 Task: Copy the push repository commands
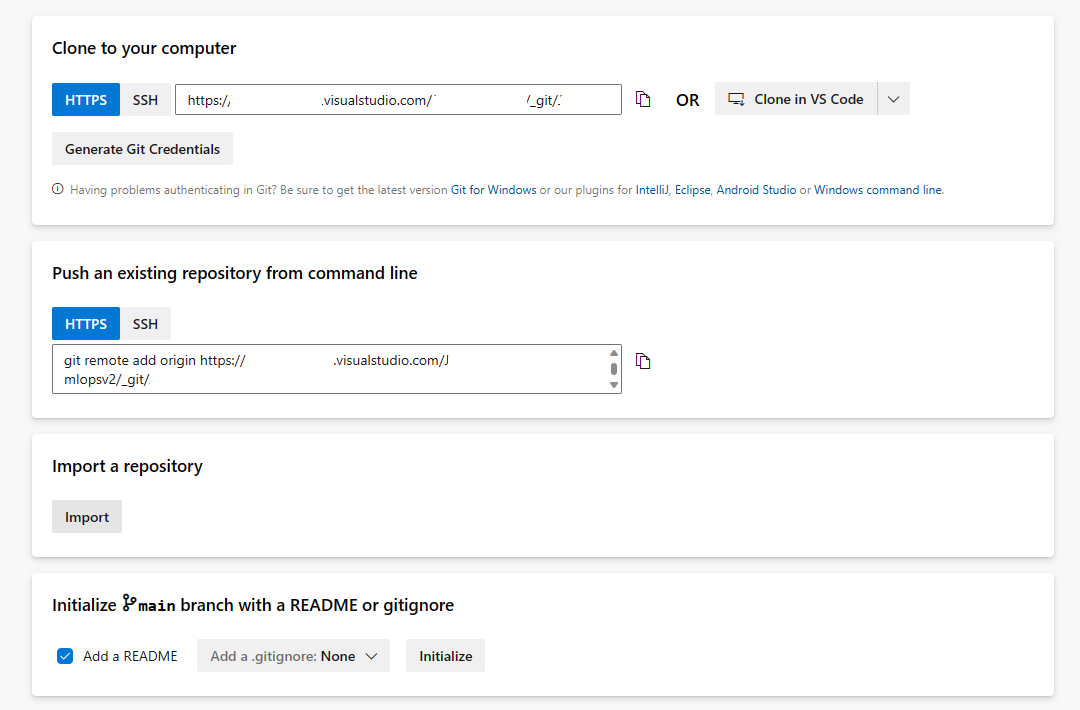(x=643, y=361)
